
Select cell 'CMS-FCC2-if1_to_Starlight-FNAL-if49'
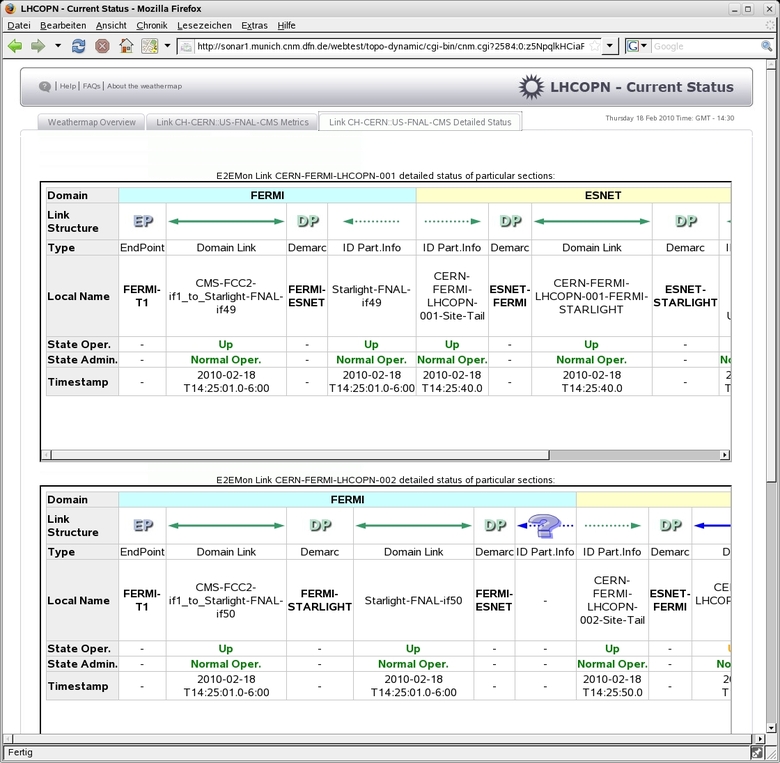pos(226,296)
